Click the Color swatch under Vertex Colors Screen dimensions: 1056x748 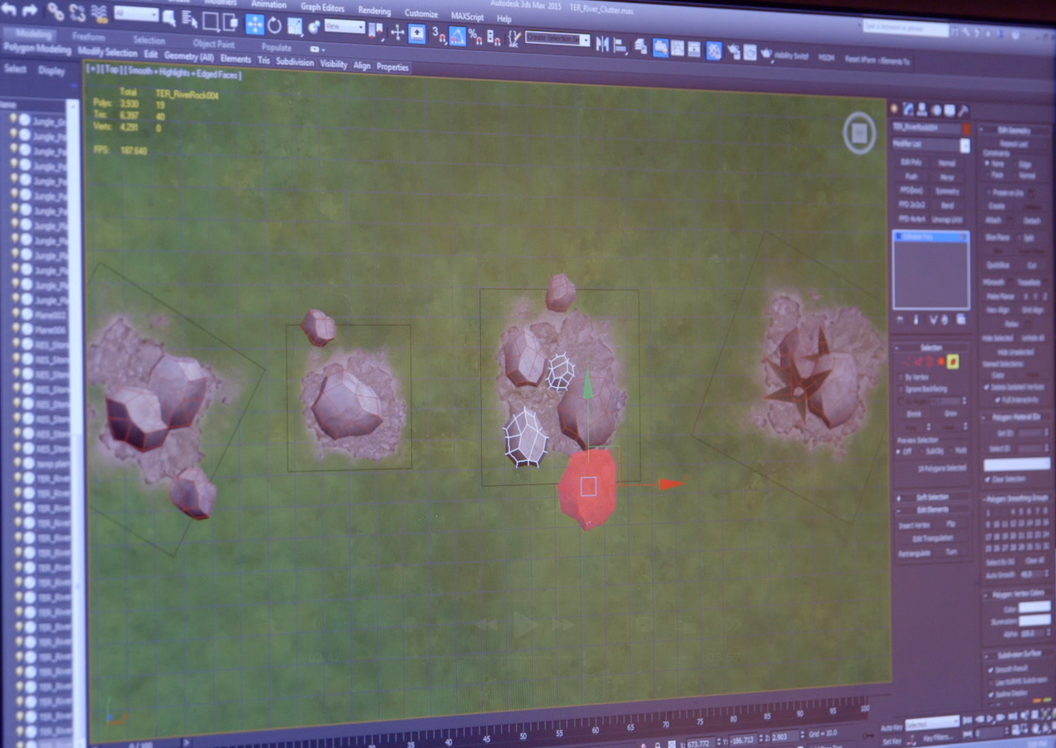pos(1033,607)
